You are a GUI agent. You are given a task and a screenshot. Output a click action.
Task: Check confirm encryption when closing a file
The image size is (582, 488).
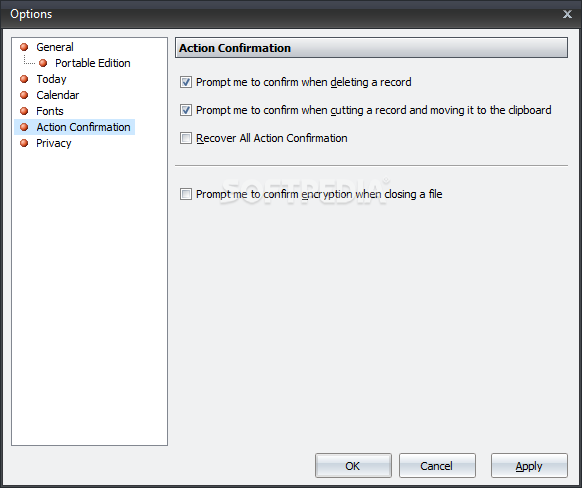coord(186,194)
